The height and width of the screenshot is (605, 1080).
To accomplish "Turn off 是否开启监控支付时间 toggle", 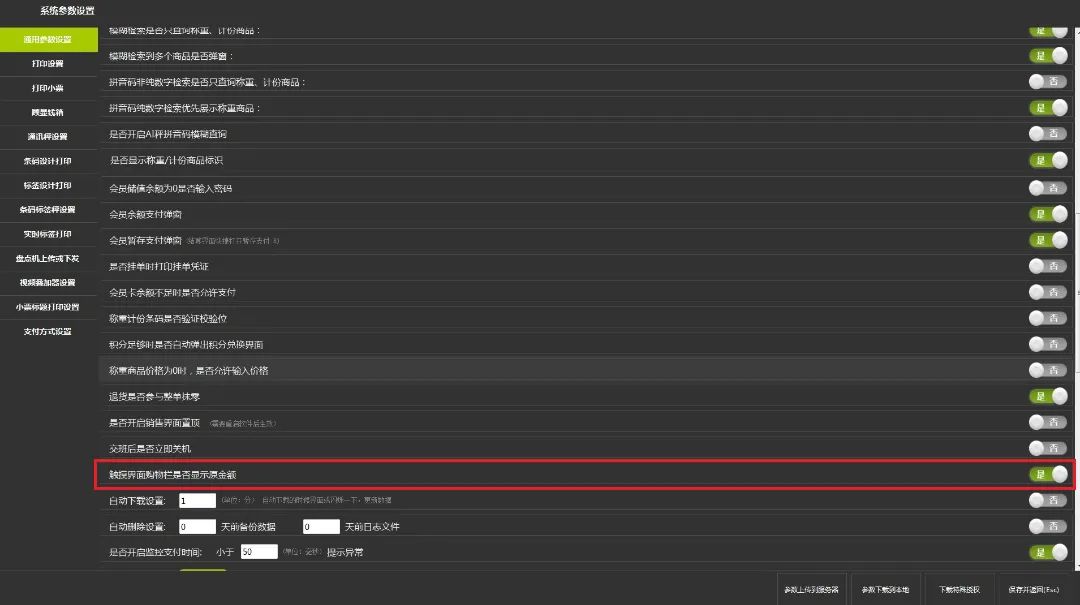I will 1048,552.
